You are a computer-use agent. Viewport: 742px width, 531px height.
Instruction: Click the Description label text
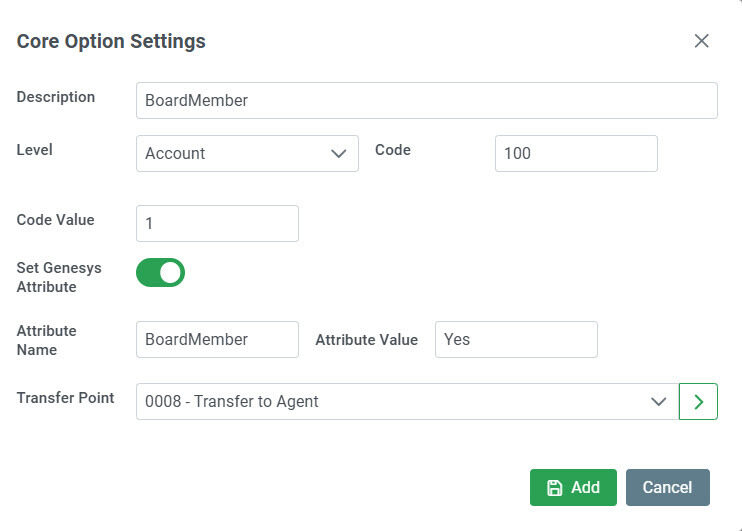[x=56, y=97]
